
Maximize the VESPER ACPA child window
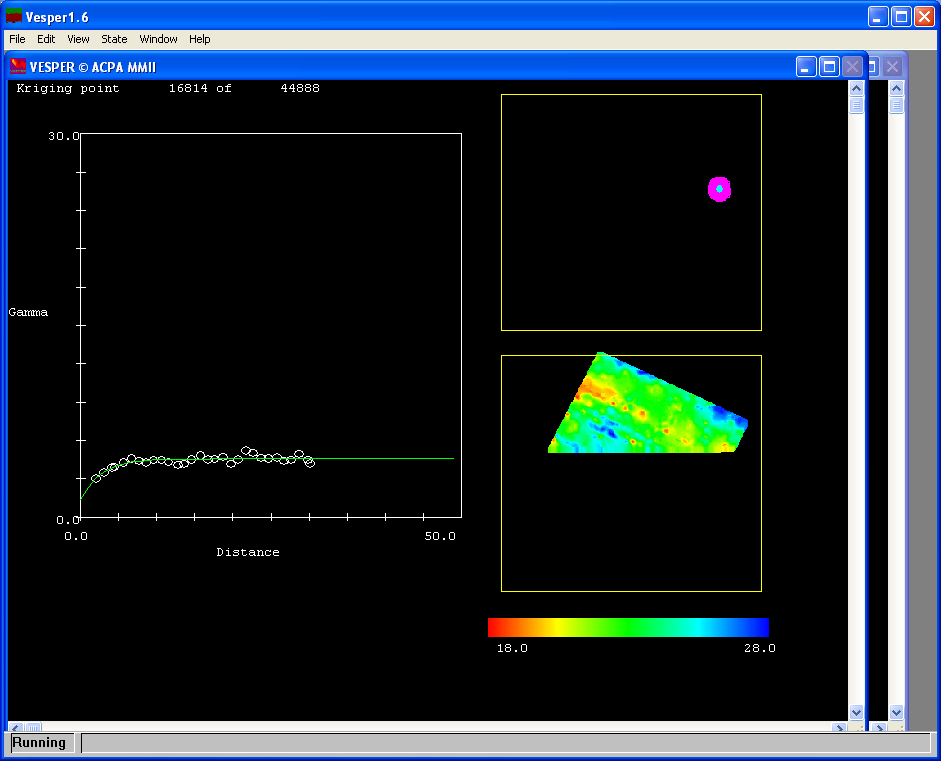[829, 67]
